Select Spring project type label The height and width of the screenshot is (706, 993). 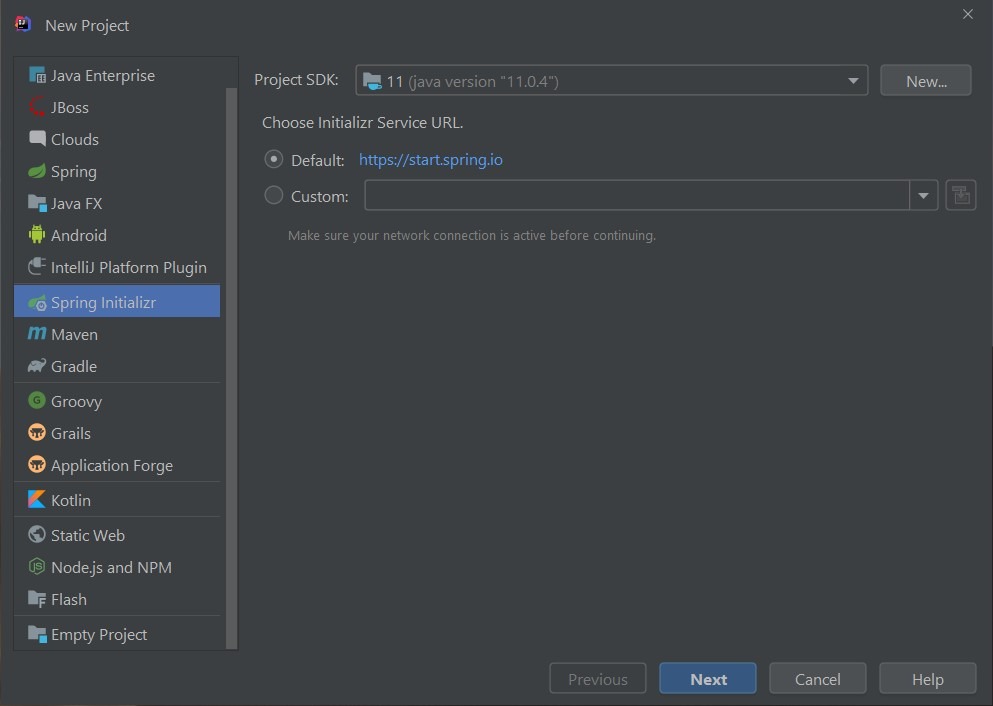coord(73,172)
